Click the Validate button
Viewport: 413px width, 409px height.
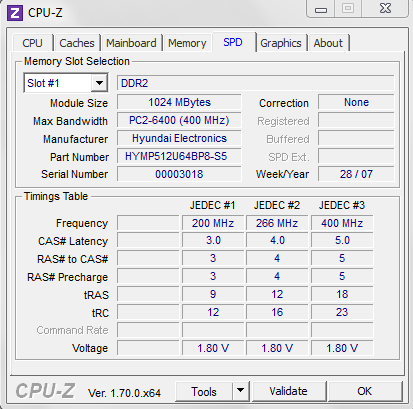click(288, 391)
